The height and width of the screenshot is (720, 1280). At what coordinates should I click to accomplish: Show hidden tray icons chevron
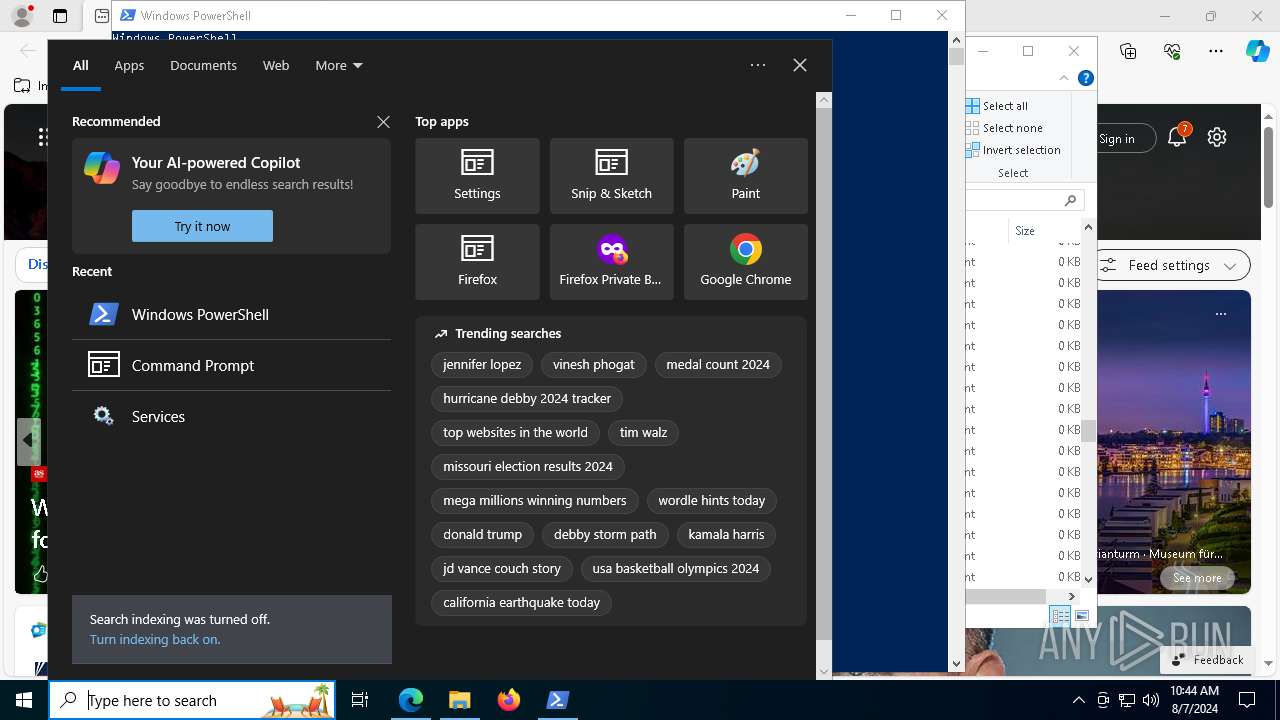pos(1078,700)
